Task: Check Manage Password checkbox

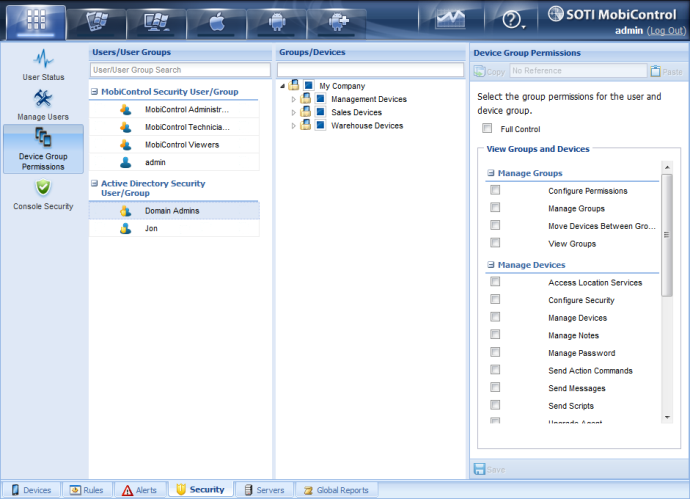Action: (x=495, y=352)
